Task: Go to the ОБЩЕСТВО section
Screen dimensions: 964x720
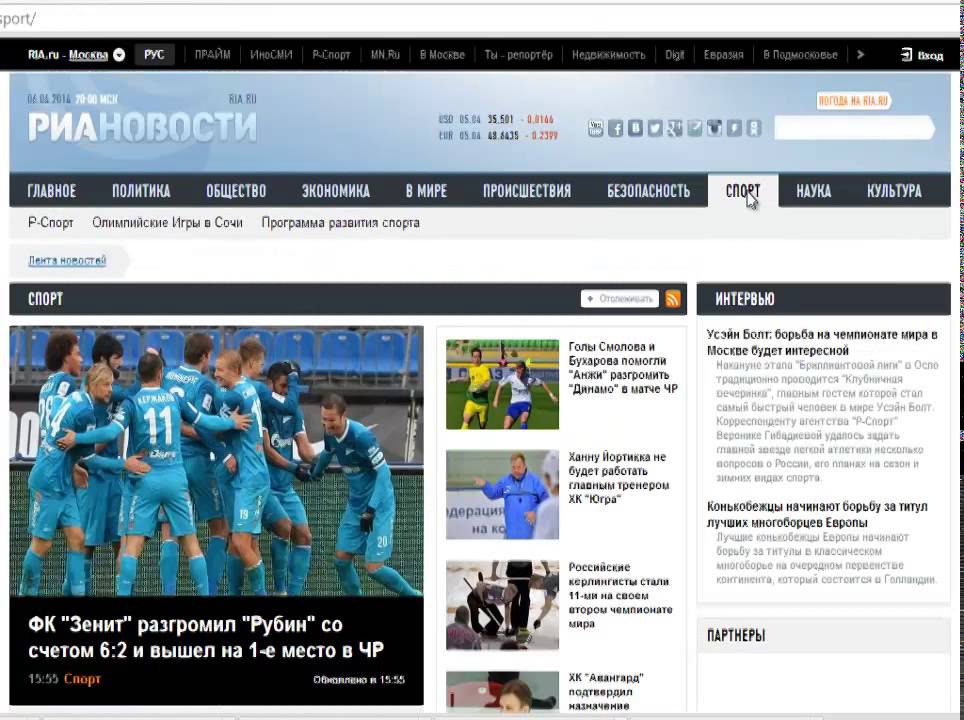Action: [236, 191]
